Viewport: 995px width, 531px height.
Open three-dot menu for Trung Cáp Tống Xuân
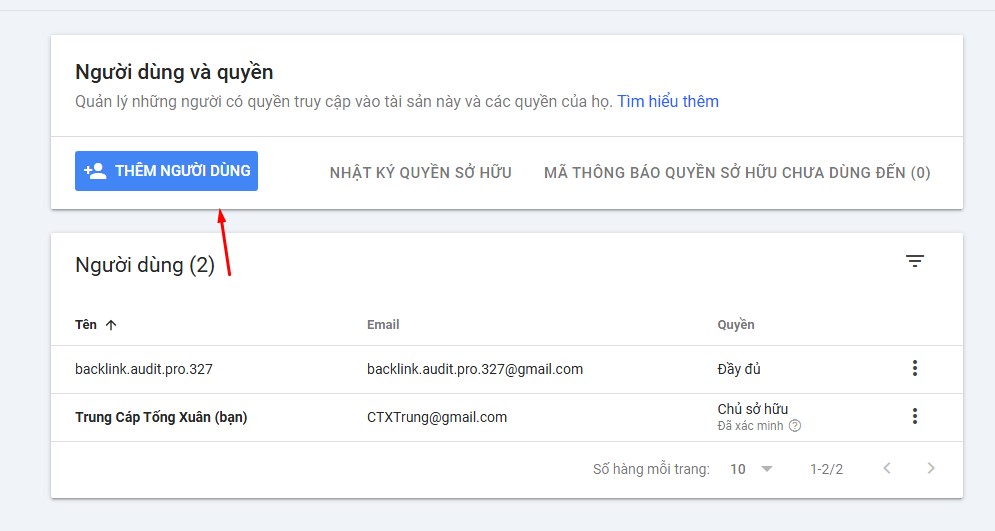(x=914, y=416)
